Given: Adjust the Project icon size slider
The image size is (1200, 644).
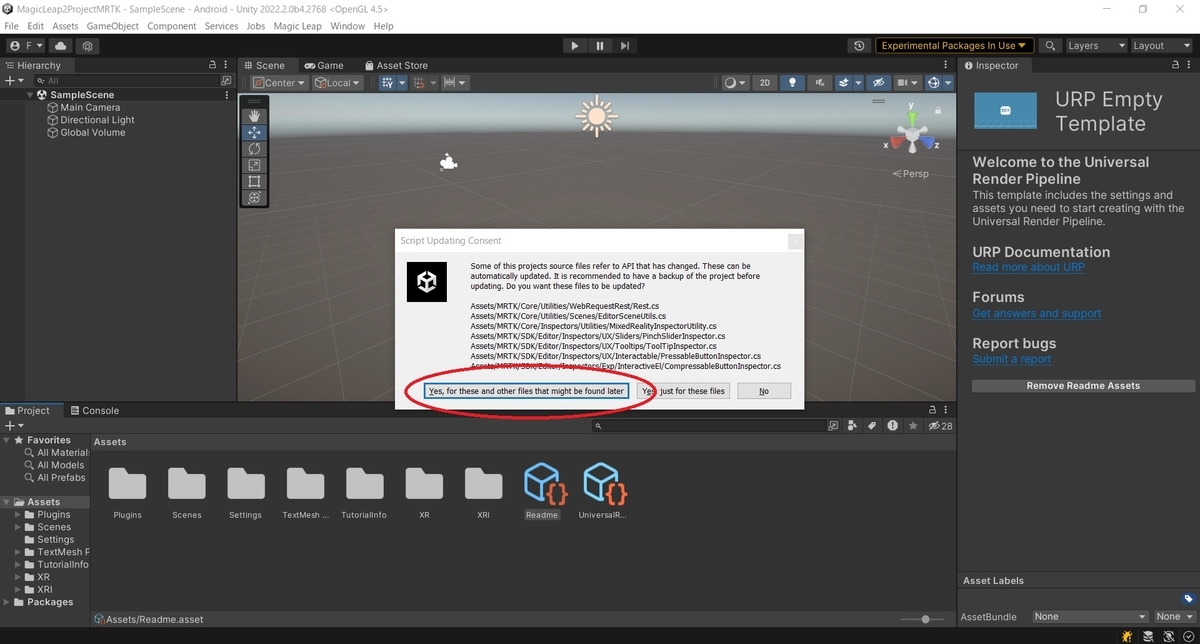Looking at the screenshot, I should (924, 619).
